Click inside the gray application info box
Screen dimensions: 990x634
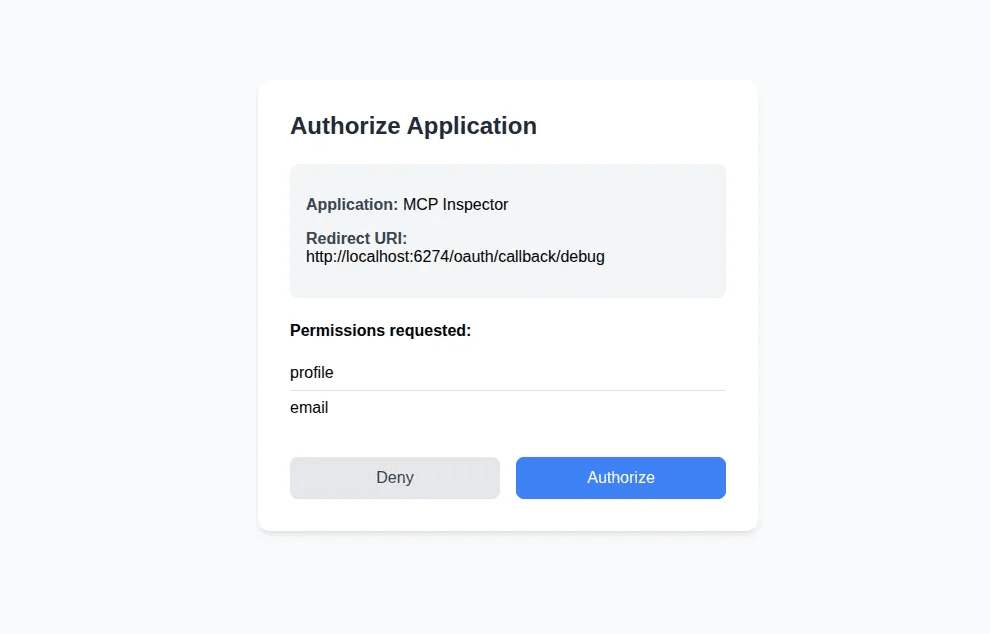508,230
